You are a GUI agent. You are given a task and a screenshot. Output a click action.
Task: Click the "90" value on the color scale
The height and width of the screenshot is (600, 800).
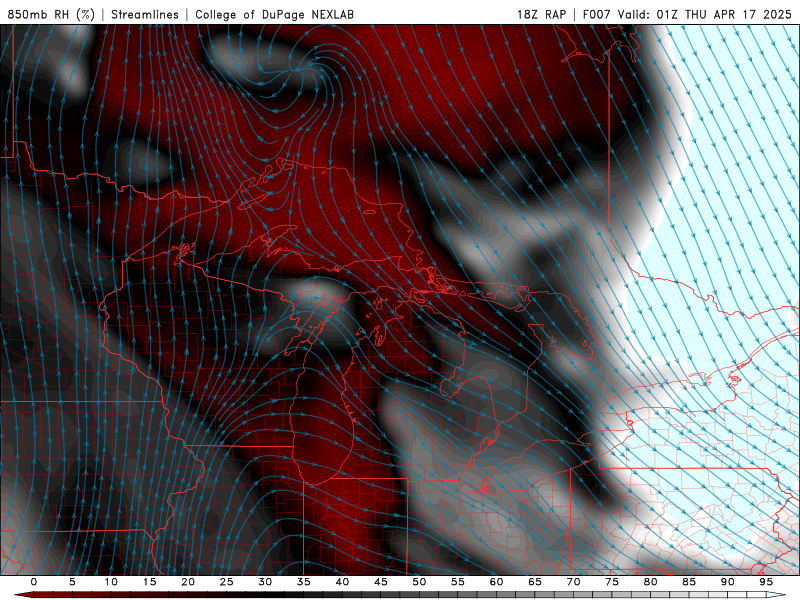[x=727, y=582]
